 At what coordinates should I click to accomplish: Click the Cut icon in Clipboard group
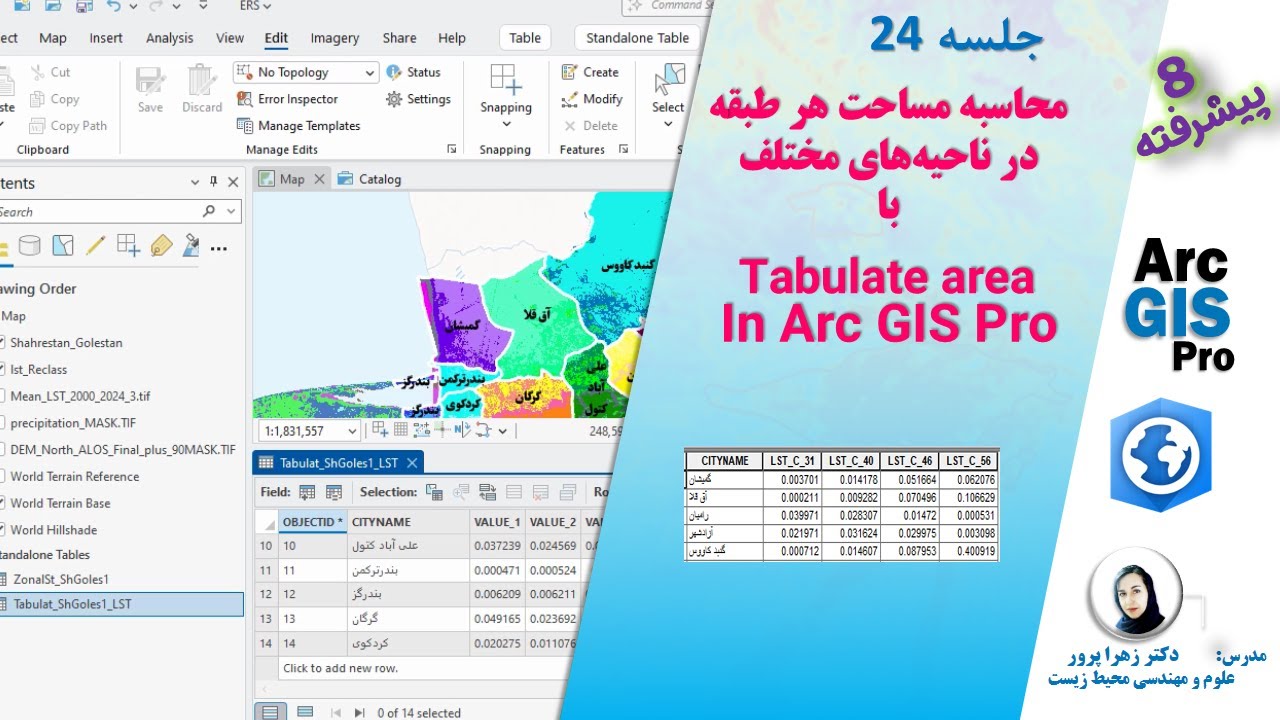[x=38, y=72]
